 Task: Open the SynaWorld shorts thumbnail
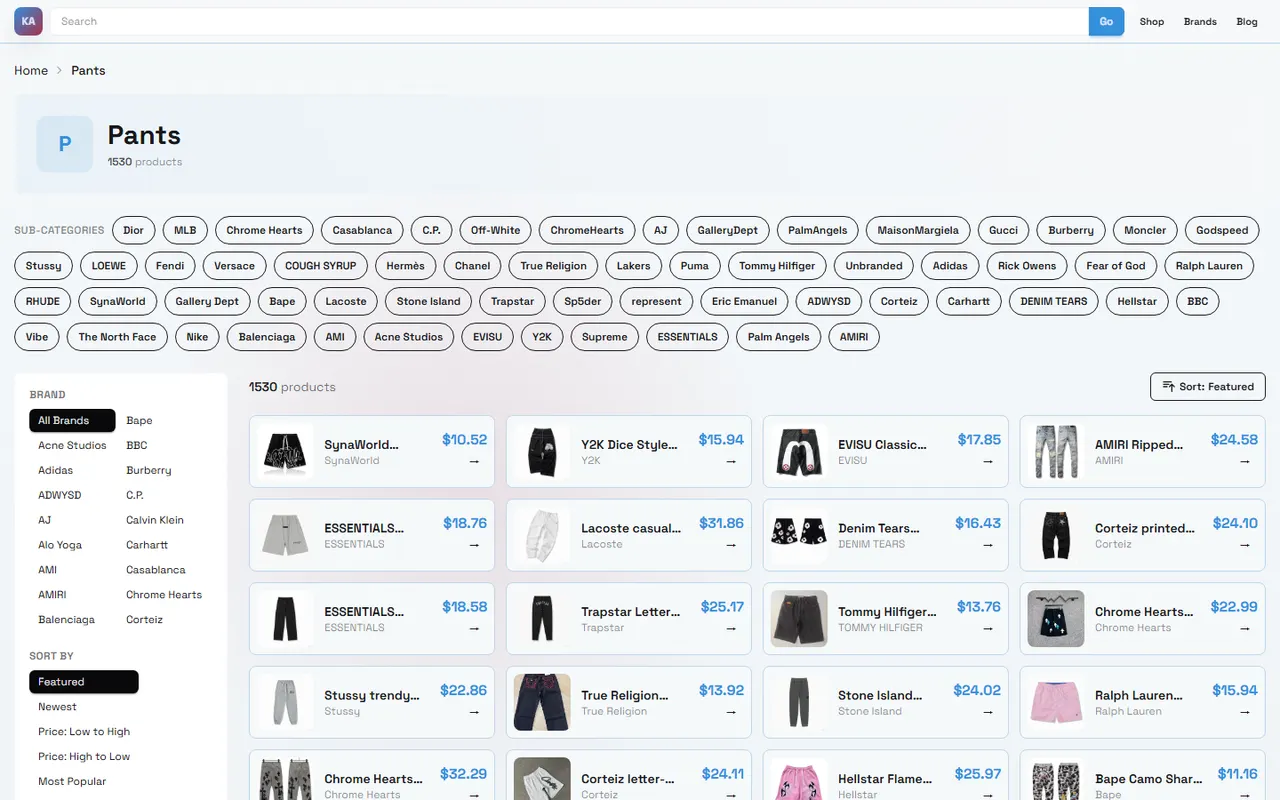[286, 452]
